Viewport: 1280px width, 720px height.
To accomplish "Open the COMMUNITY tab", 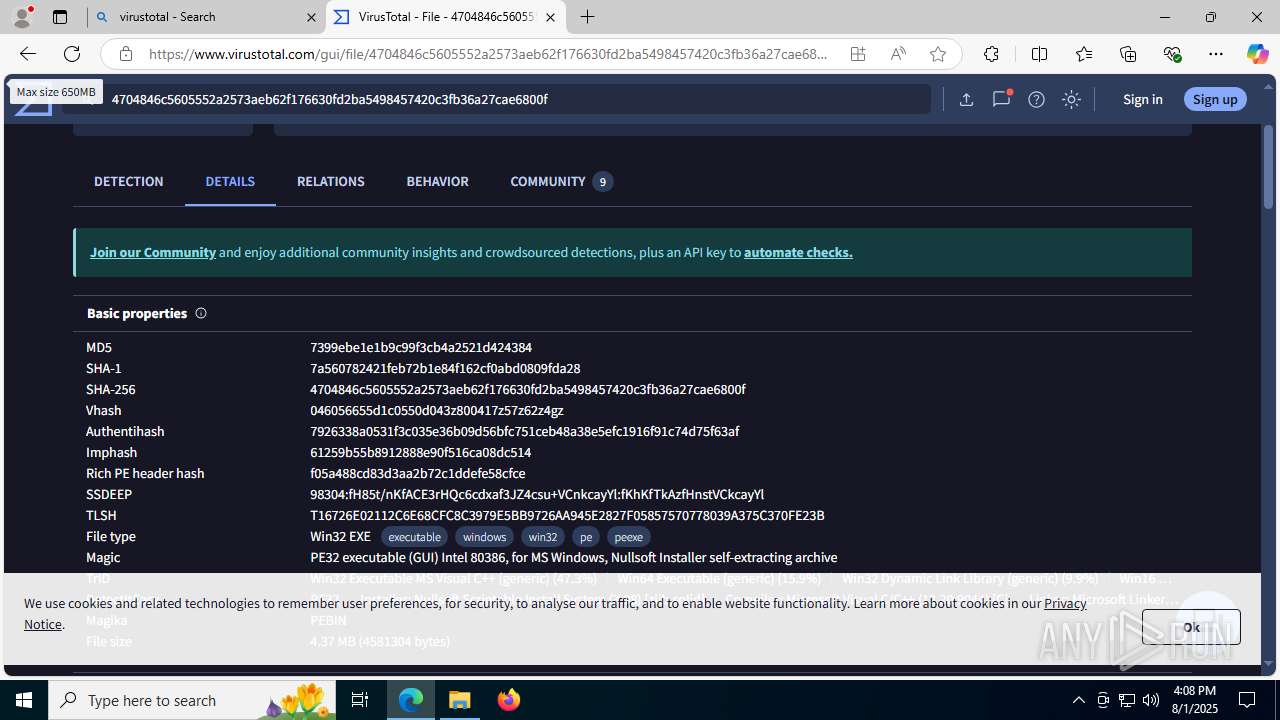I will [560, 181].
